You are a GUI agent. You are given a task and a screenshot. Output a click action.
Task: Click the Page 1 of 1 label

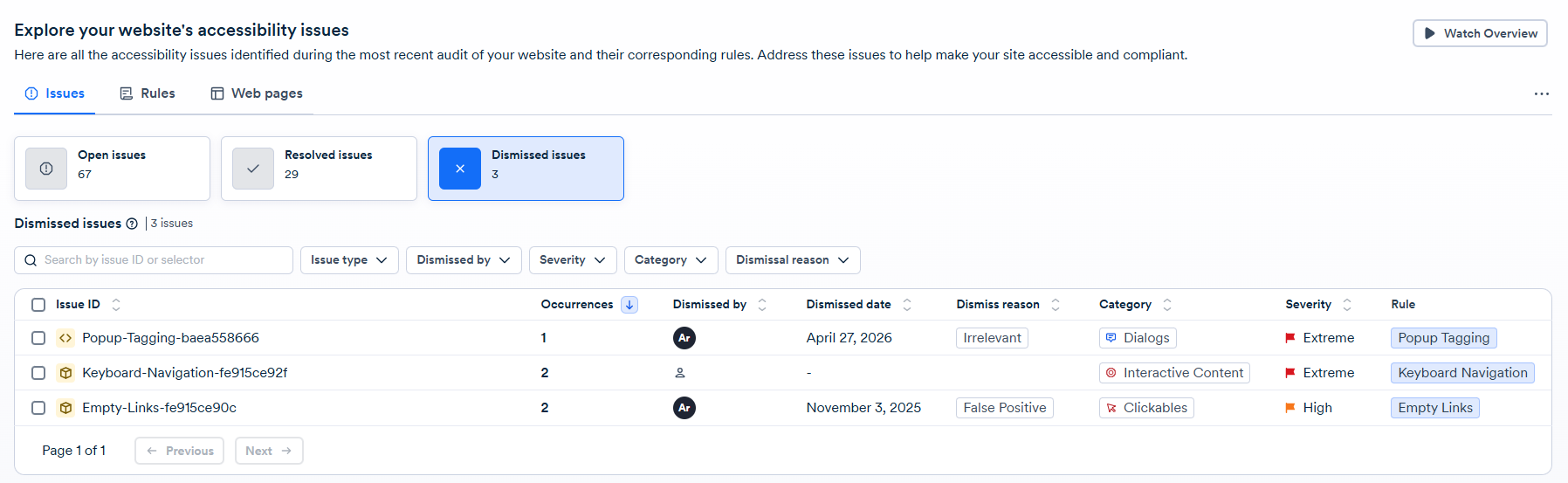tap(74, 451)
